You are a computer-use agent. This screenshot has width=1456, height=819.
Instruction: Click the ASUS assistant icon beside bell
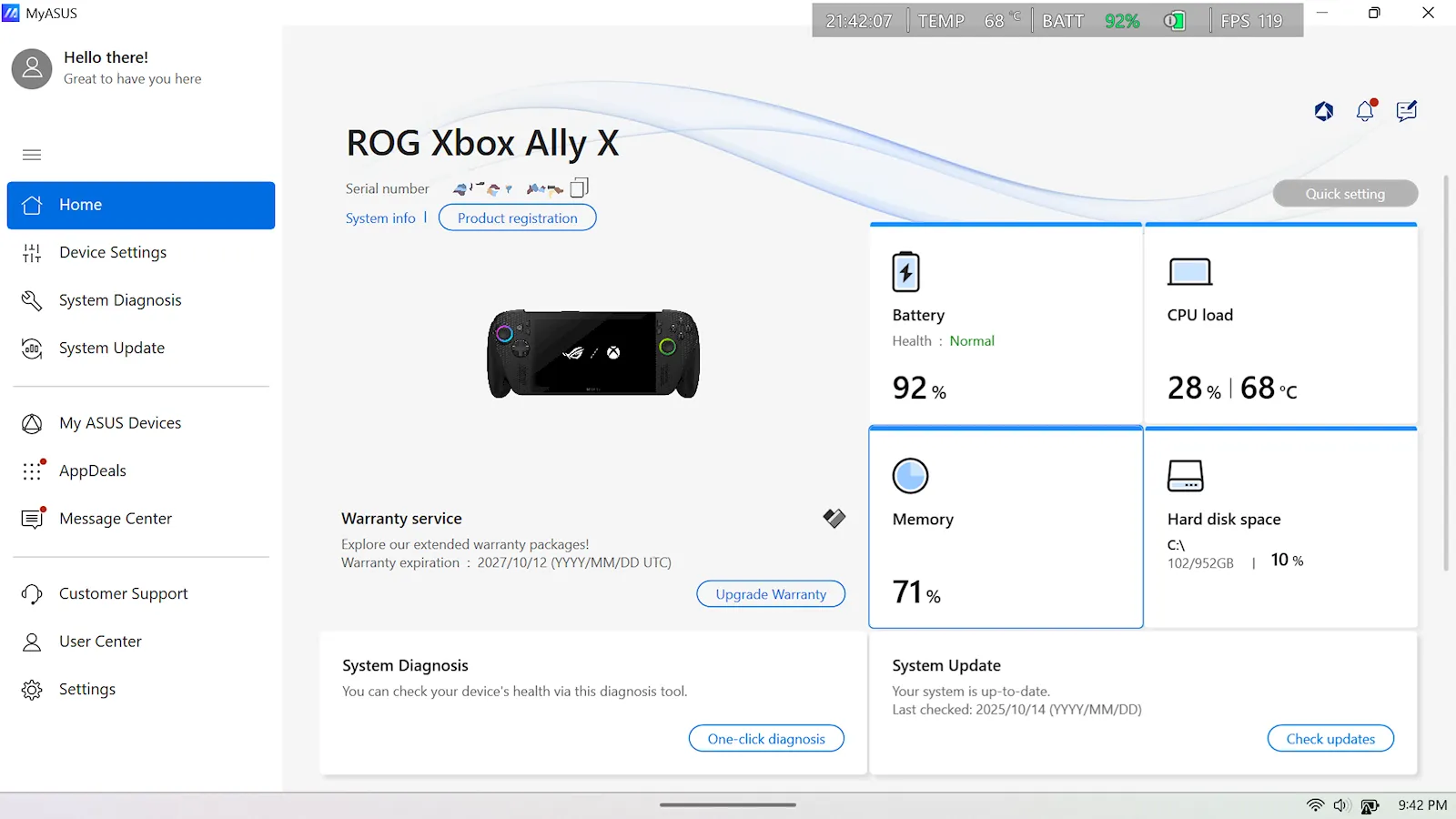pos(1324,111)
